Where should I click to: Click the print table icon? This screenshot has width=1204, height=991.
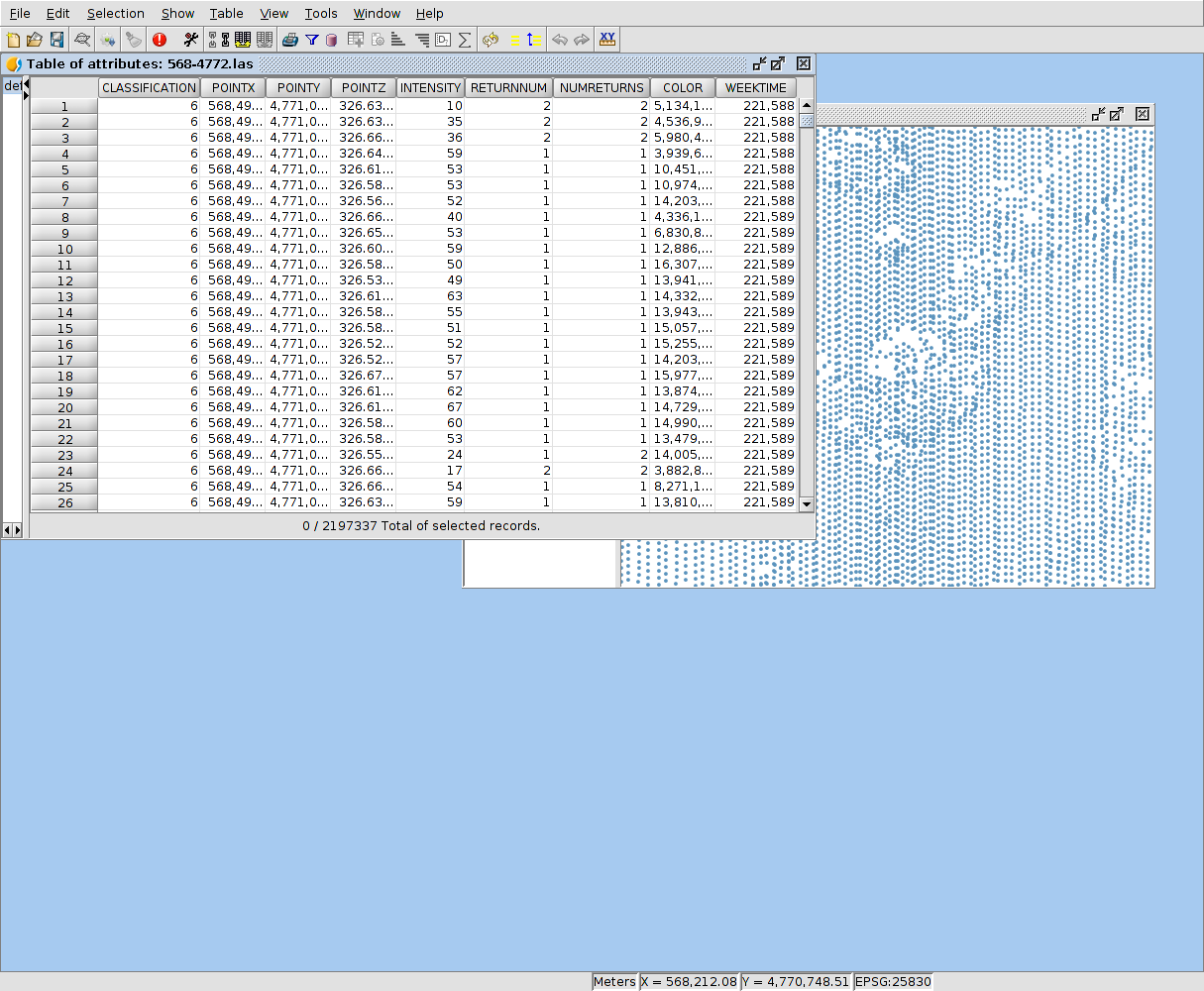click(290, 40)
